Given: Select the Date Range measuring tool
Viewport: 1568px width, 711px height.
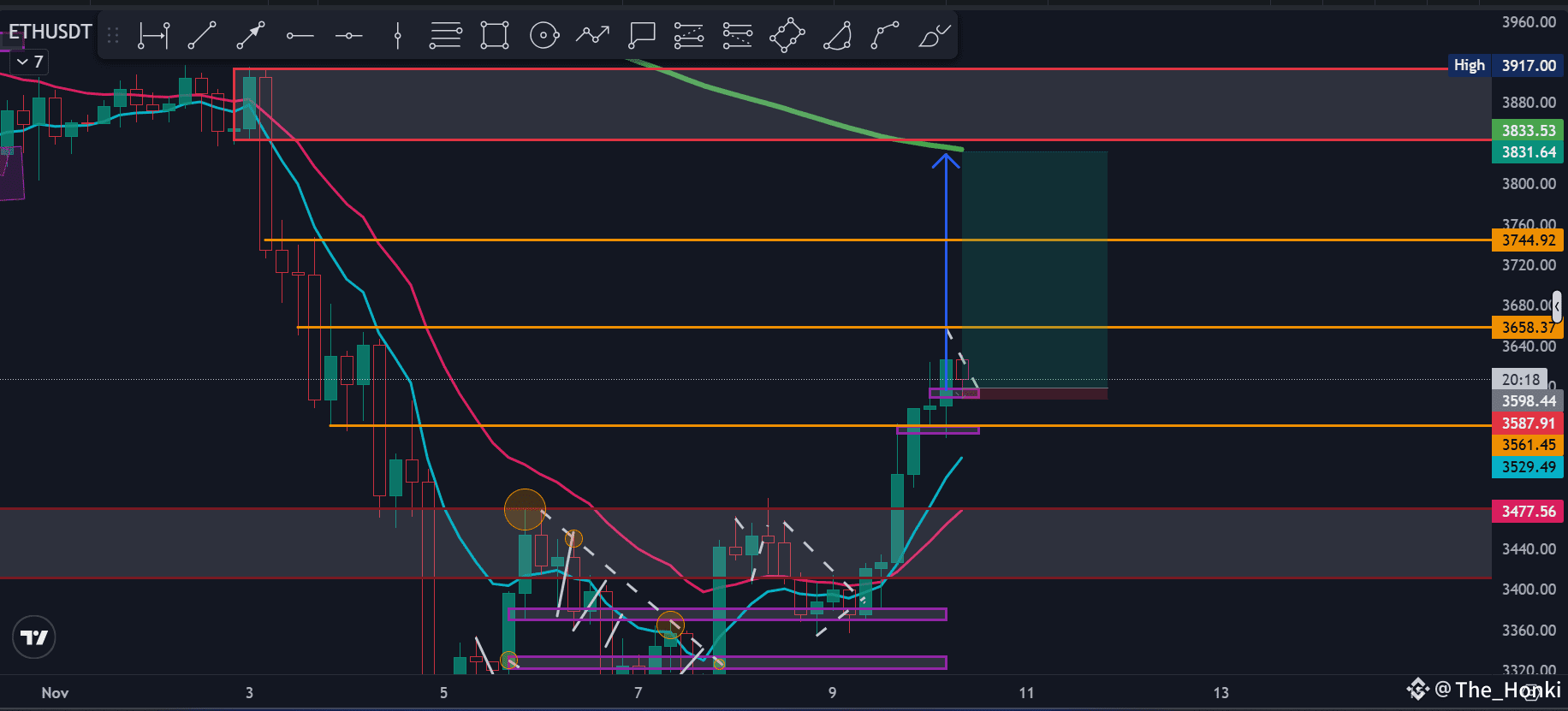Looking at the screenshot, I should tap(154, 36).
